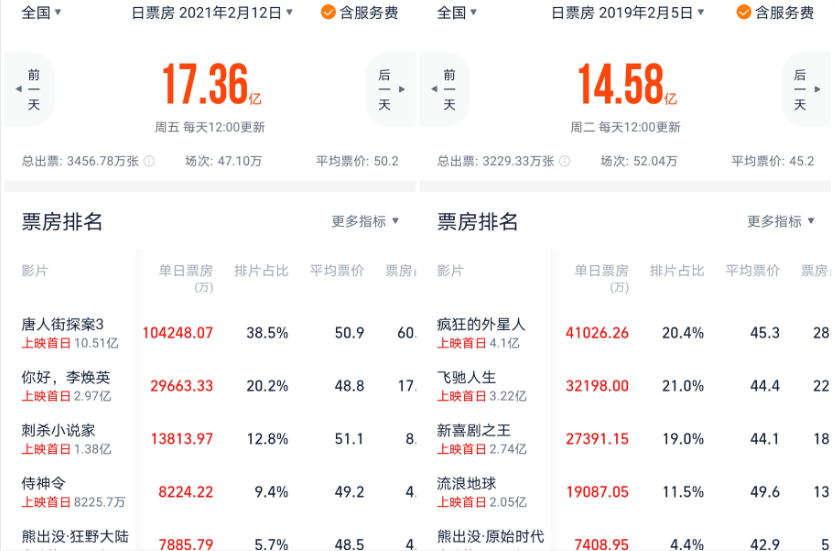
Task: Expand 更多指标 in 2019 ranking
Action: click(x=781, y=221)
